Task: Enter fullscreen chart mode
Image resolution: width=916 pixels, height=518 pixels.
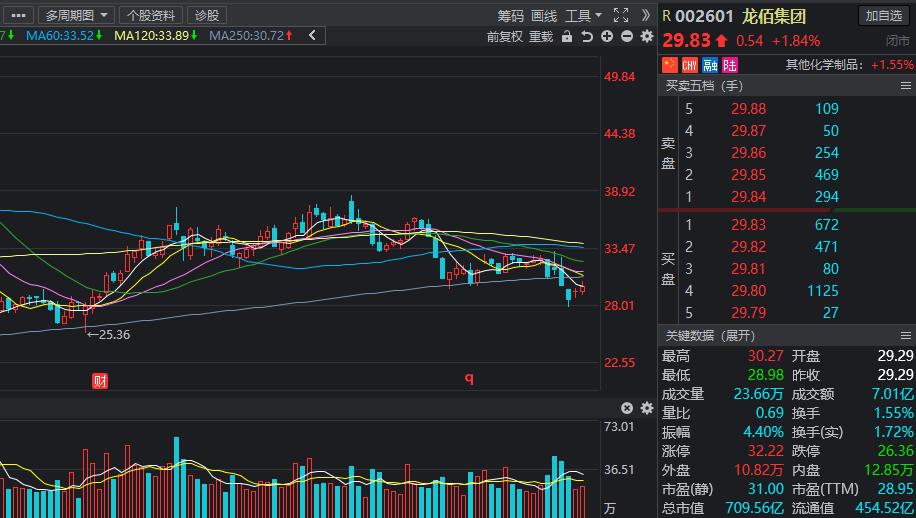Action: (621, 15)
